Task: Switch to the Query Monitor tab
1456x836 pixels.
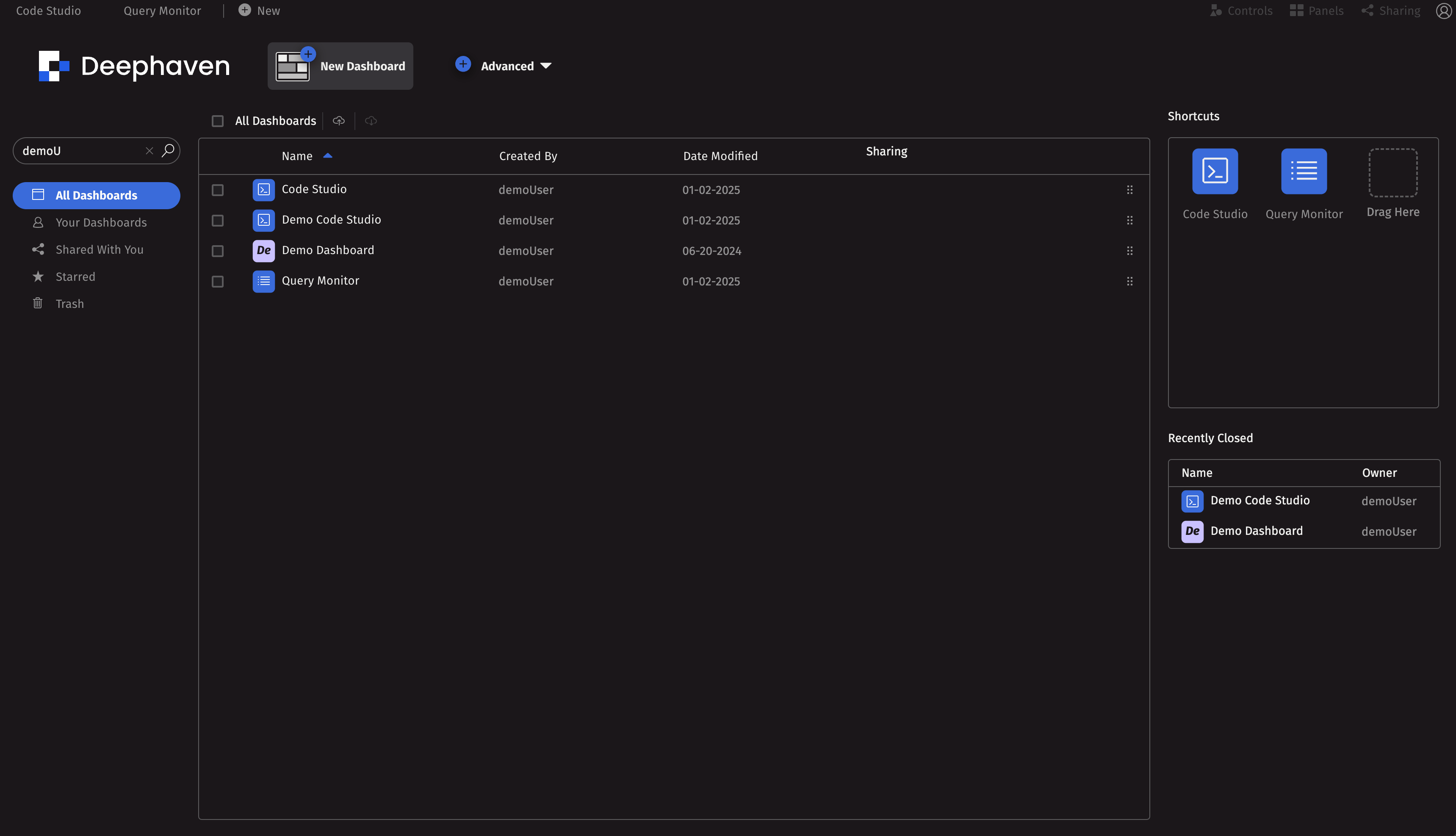Action: coord(162,10)
